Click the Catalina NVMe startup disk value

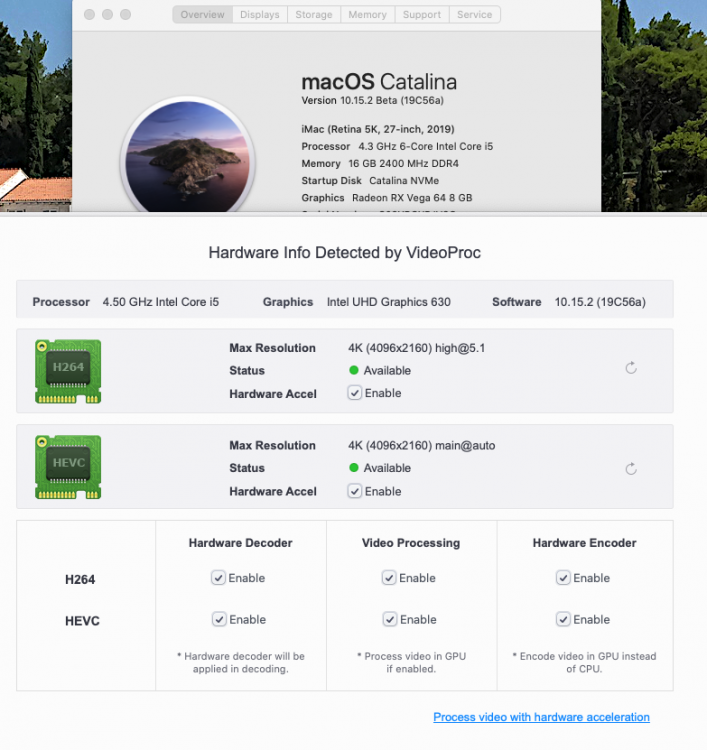point(404,181)
